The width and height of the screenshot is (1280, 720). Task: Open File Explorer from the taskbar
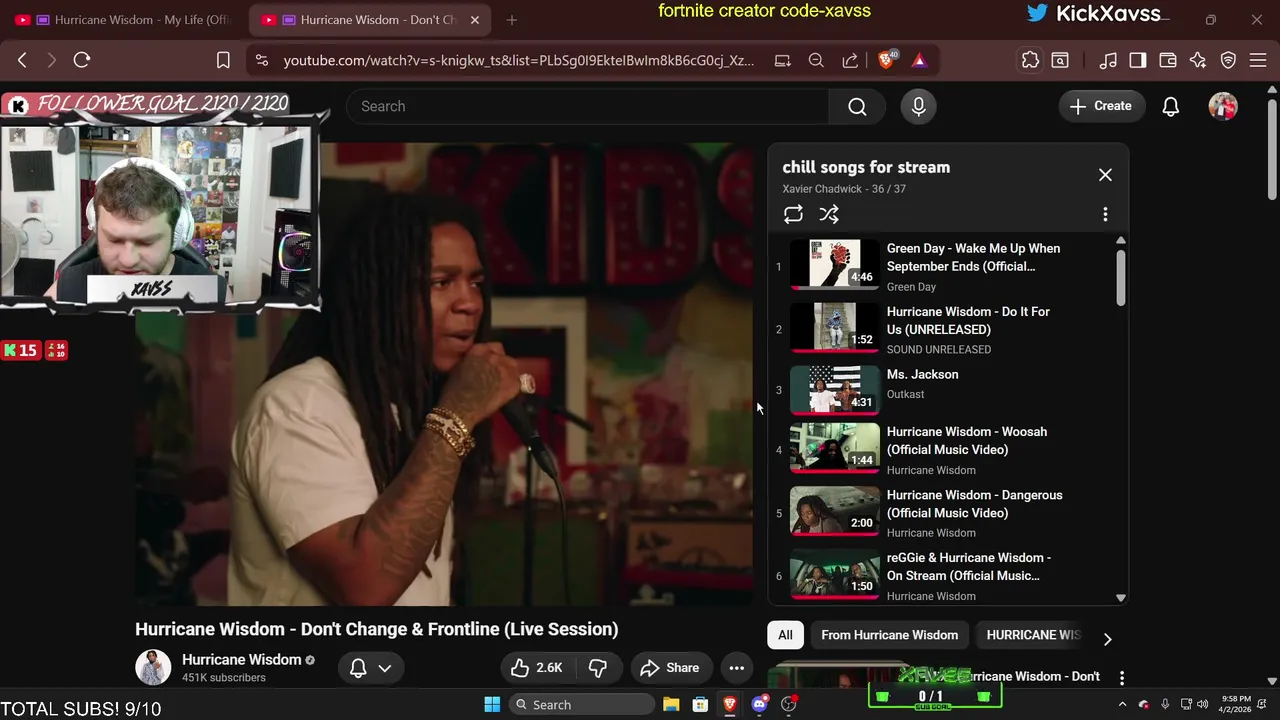pyautogui.click(x=671, y=705)
